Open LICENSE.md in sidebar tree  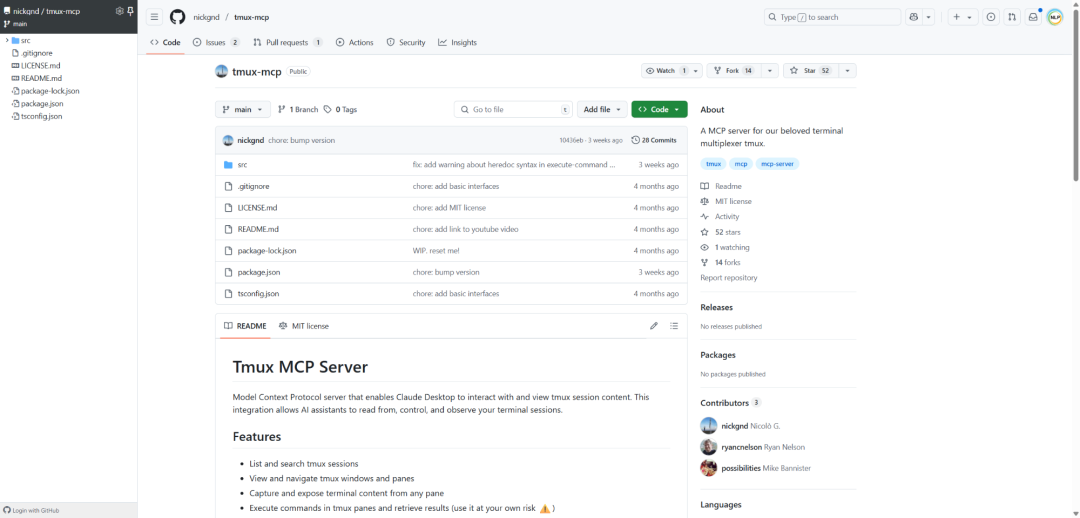pos(41,65)
